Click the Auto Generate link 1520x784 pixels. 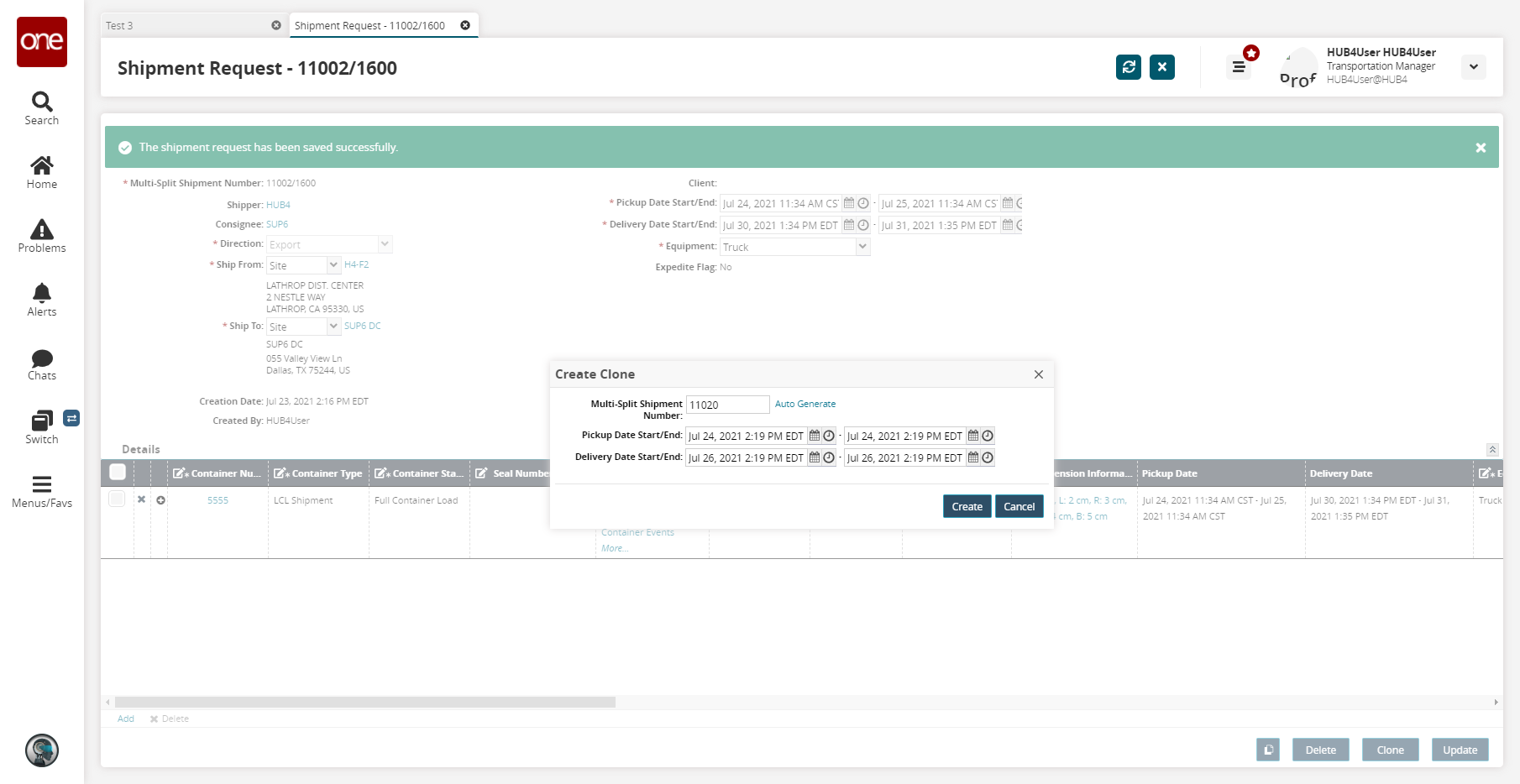point(805,404)
